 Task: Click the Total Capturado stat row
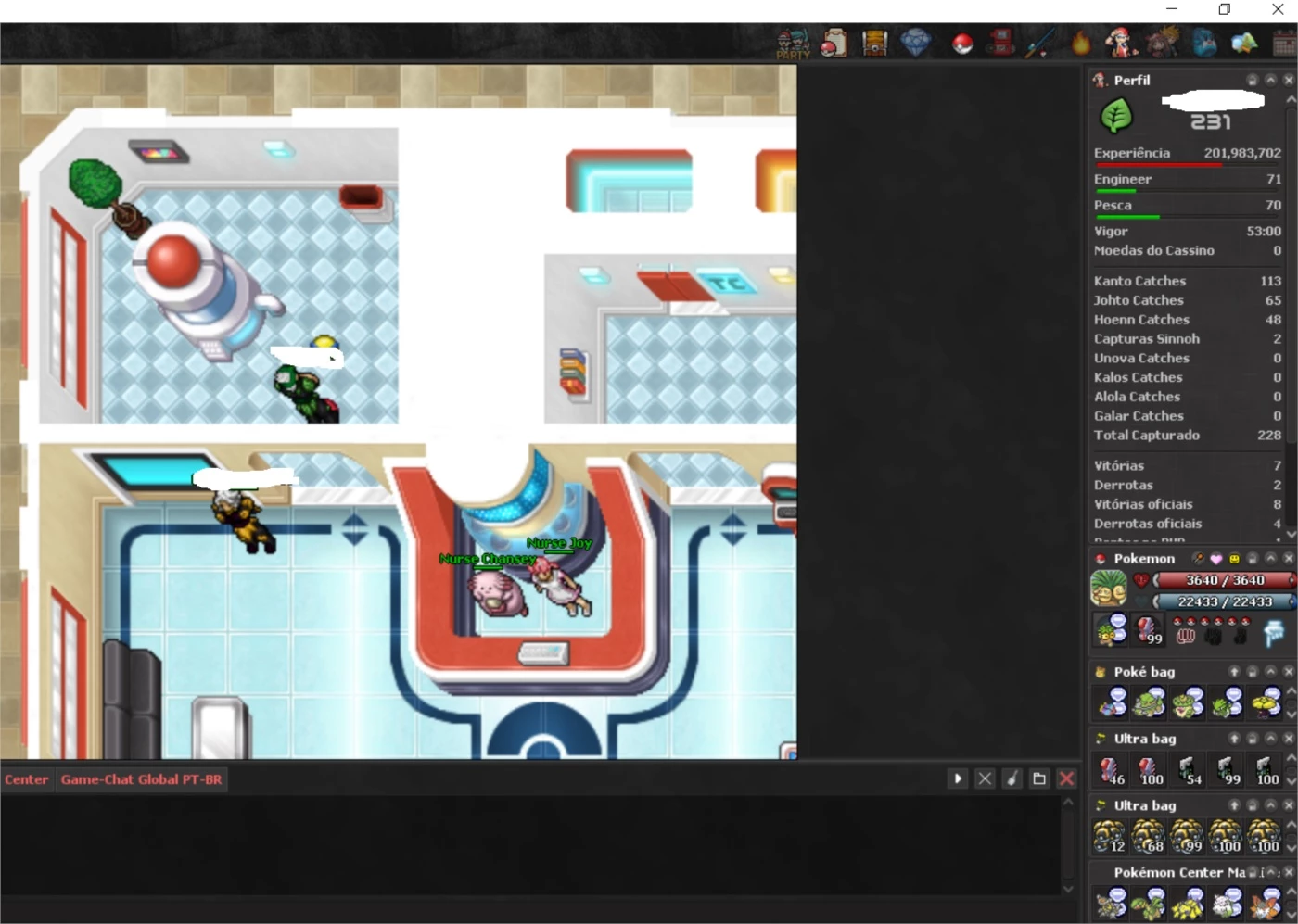tap(1188, 435)
